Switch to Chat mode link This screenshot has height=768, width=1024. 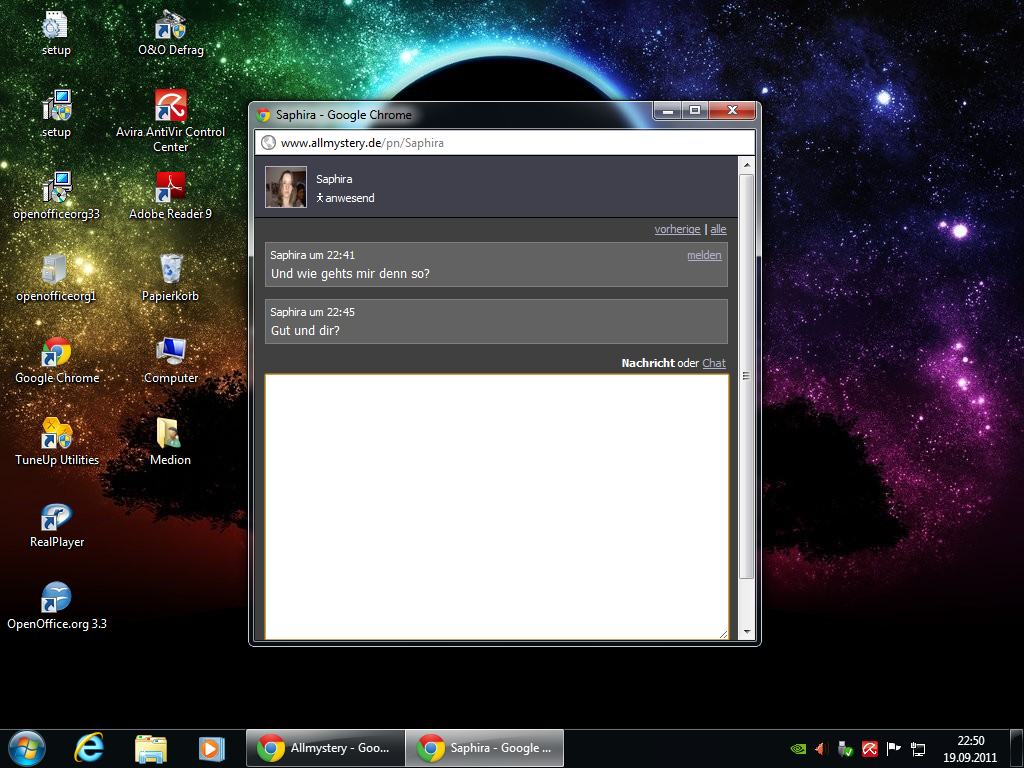(x=714, y=363)
